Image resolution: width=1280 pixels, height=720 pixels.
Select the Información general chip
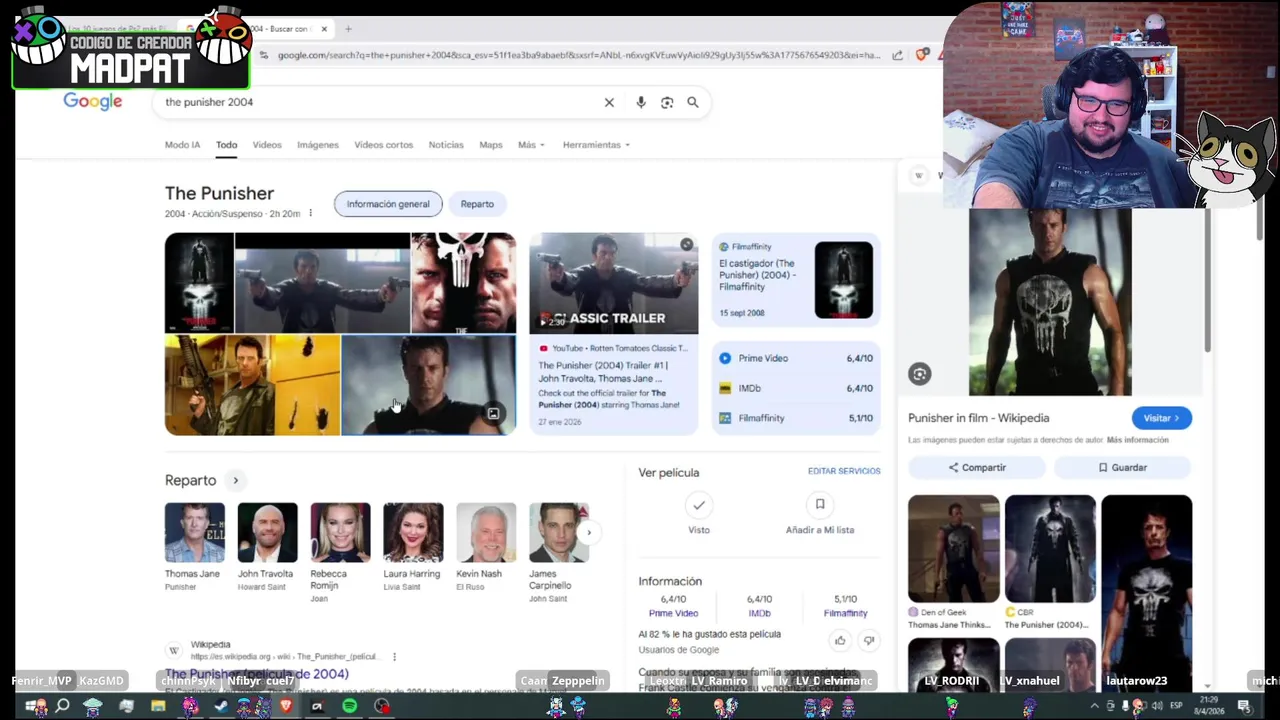tap(388, 204)
